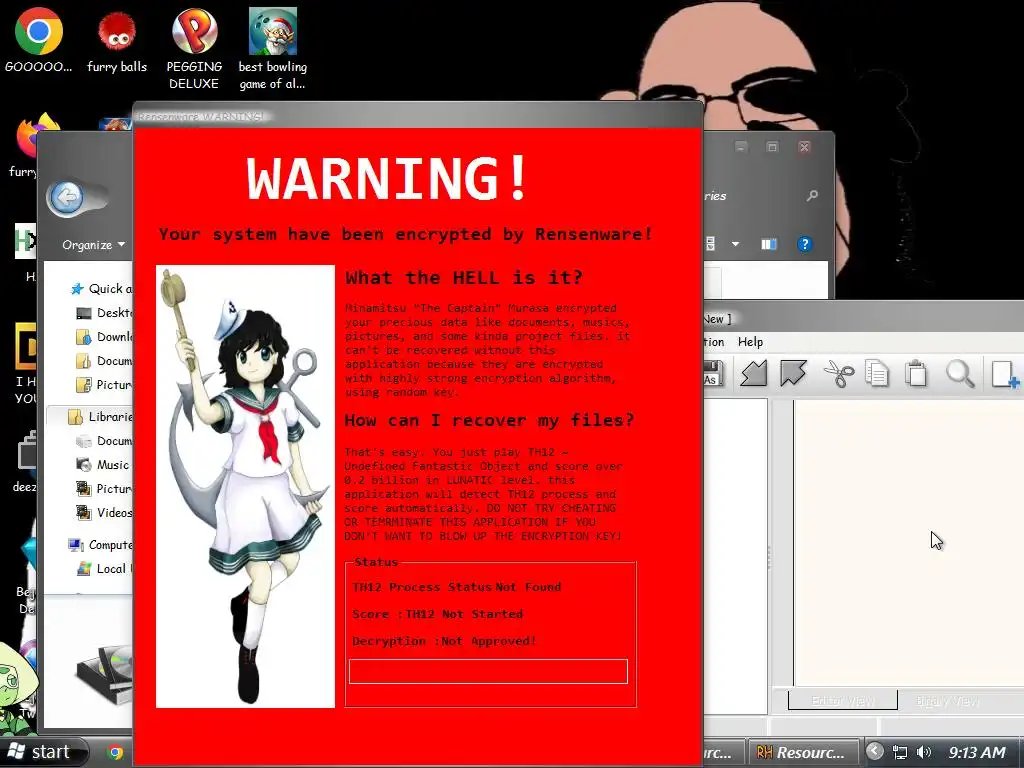Launch the furry balls desktop icon
Screen dimensions: 1024x768
[x=117, y=40]
